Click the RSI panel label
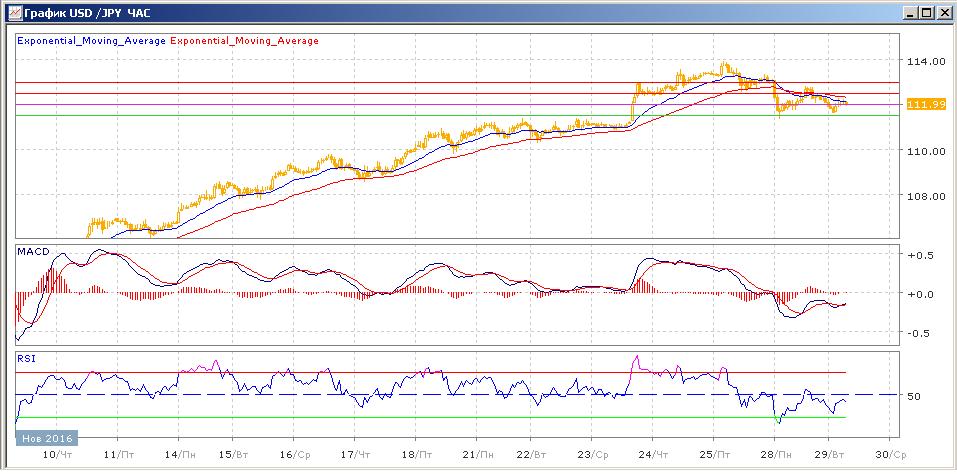This screenshot has height=474, width=957. point(26,358)
